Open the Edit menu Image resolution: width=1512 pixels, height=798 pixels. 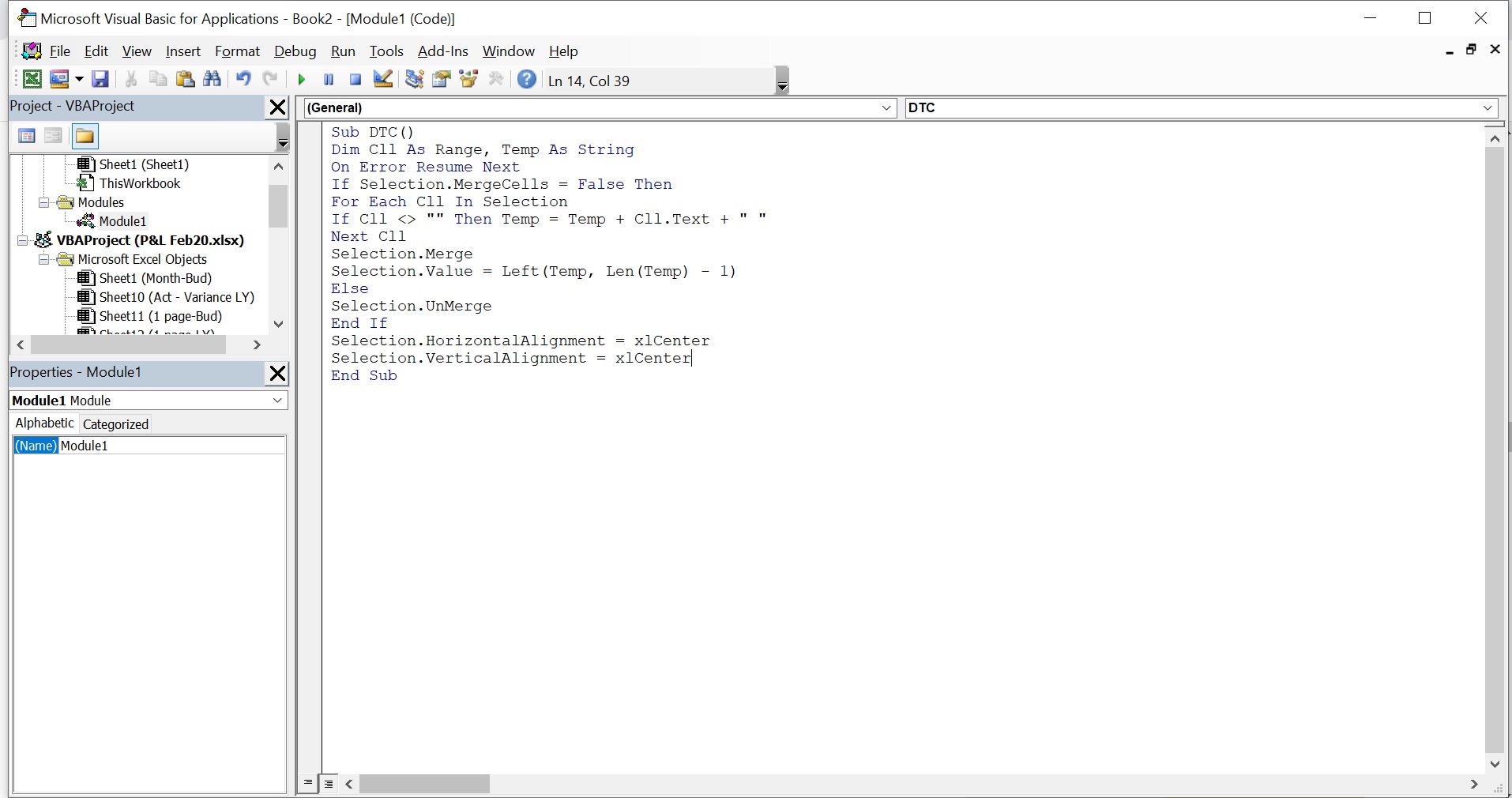pos(96,51)
